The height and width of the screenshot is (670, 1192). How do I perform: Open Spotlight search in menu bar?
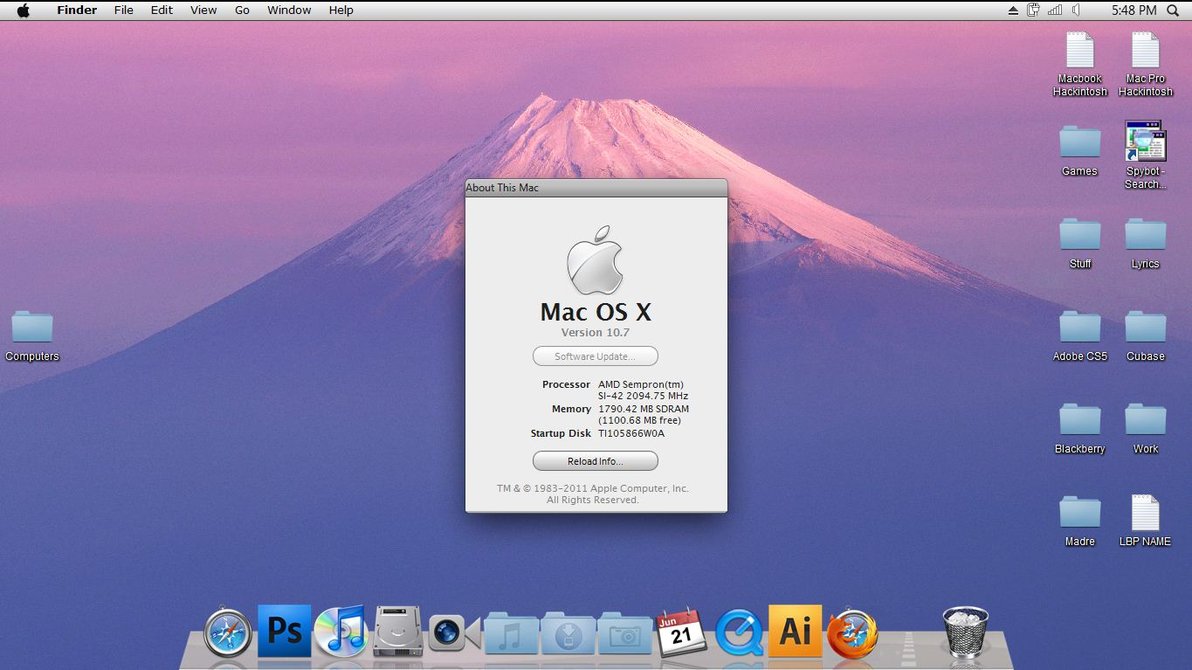[x=1172, y=10]
